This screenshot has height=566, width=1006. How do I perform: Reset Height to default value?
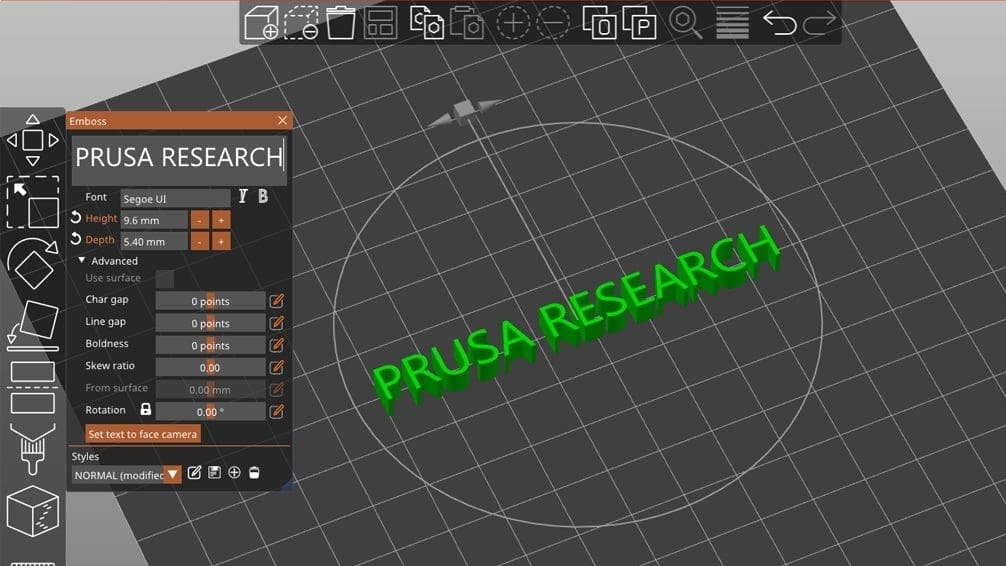[76, 218]
